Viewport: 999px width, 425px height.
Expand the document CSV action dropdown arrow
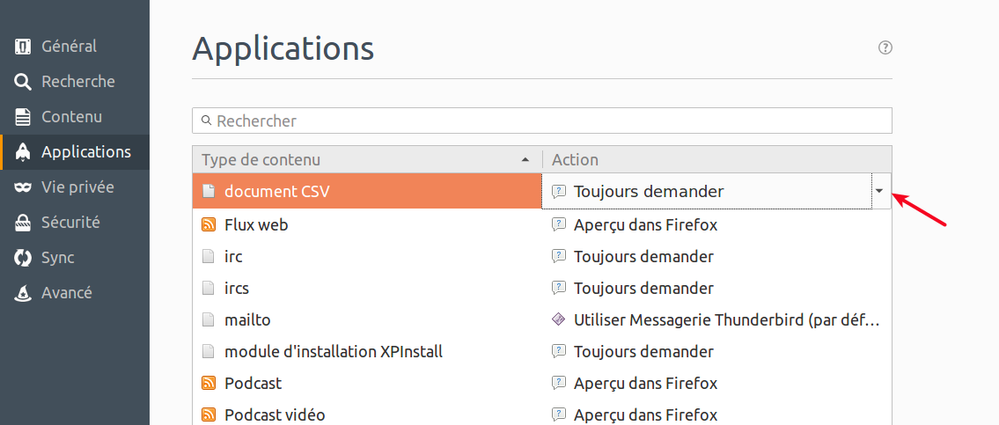pyautogui.click(x=879, y=191)
